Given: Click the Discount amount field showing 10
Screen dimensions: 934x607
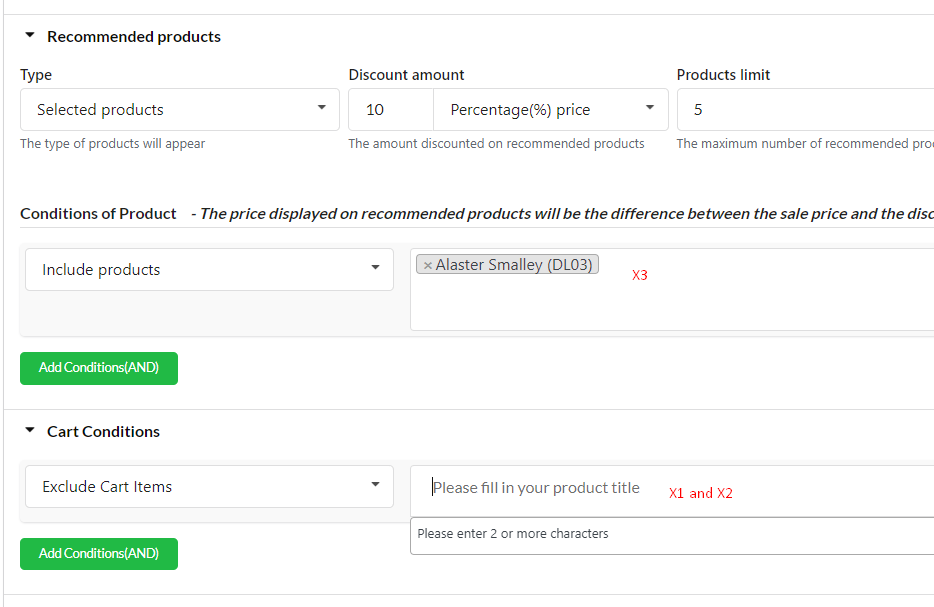Looking at the screenshot, I should [x=391, y=110].
